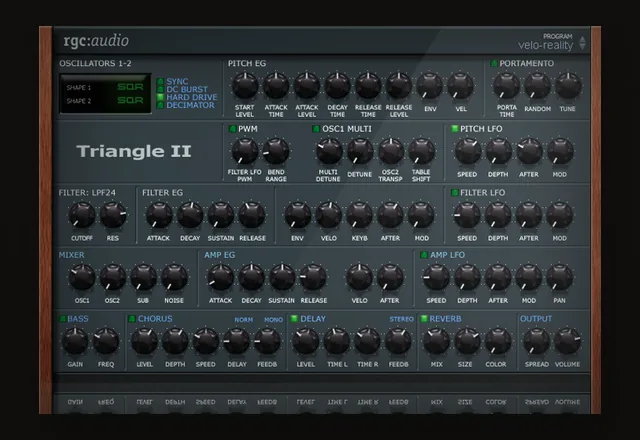Click the reverb SIZE knob

(x=467, y=341)
